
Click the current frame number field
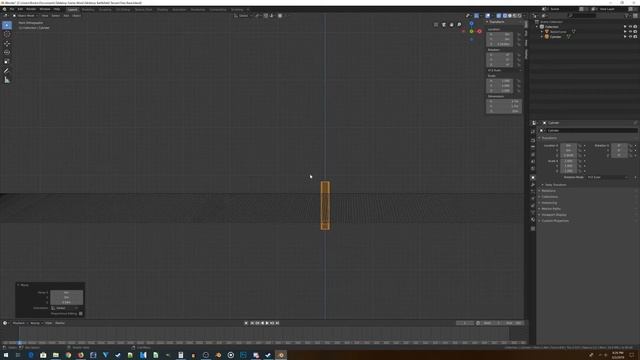465,323
